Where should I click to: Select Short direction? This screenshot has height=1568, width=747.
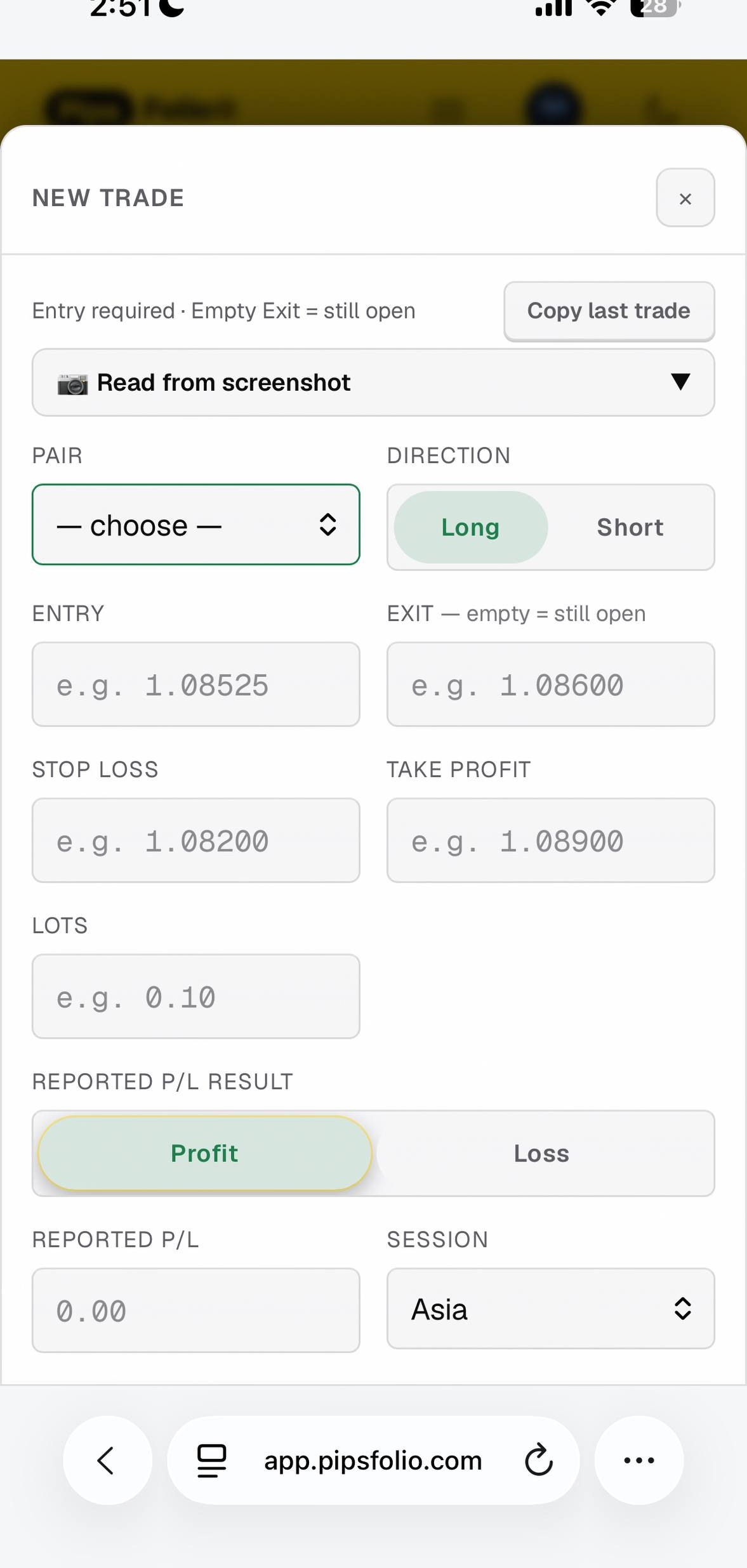[x=630, y=527]
